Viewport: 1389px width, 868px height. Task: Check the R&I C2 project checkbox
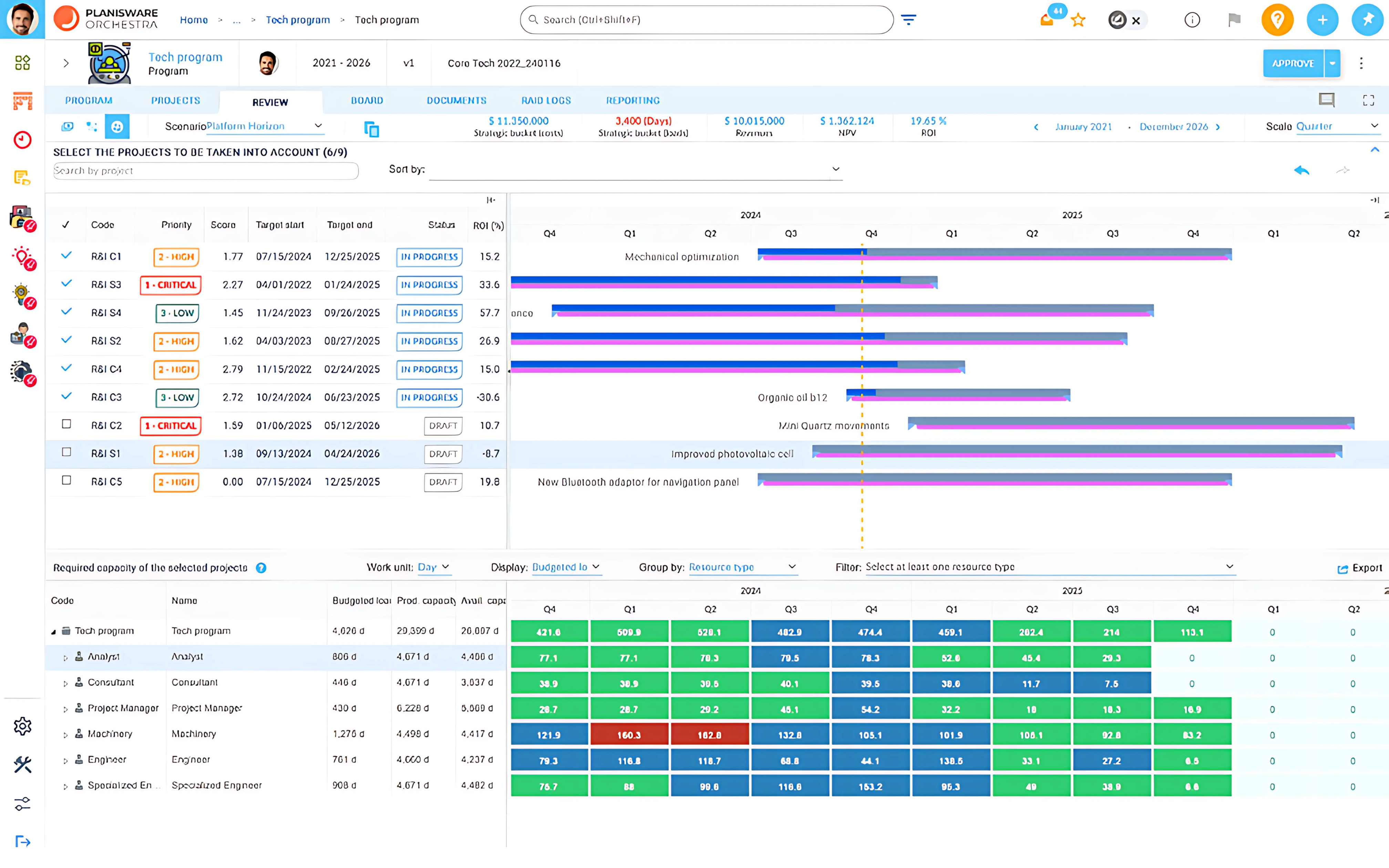tap(66, 424)
